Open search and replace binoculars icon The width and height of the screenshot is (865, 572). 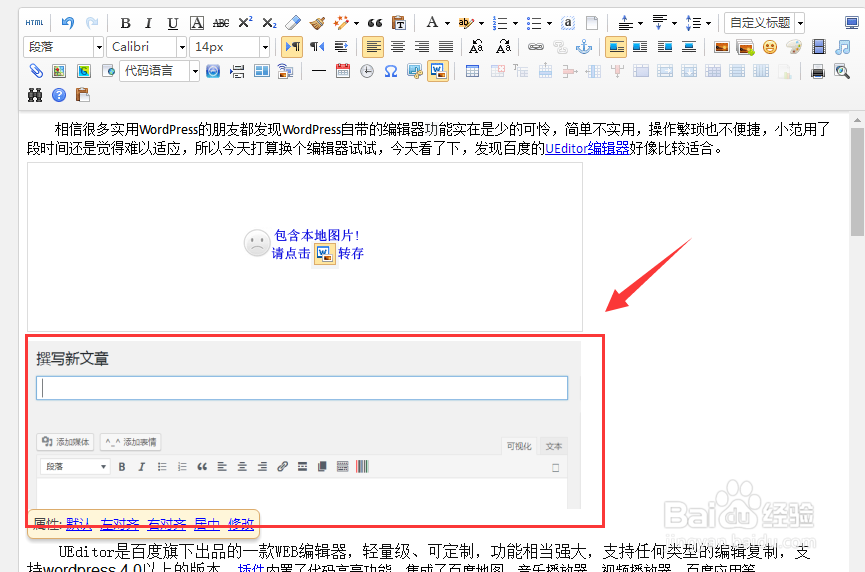point(35,95)
